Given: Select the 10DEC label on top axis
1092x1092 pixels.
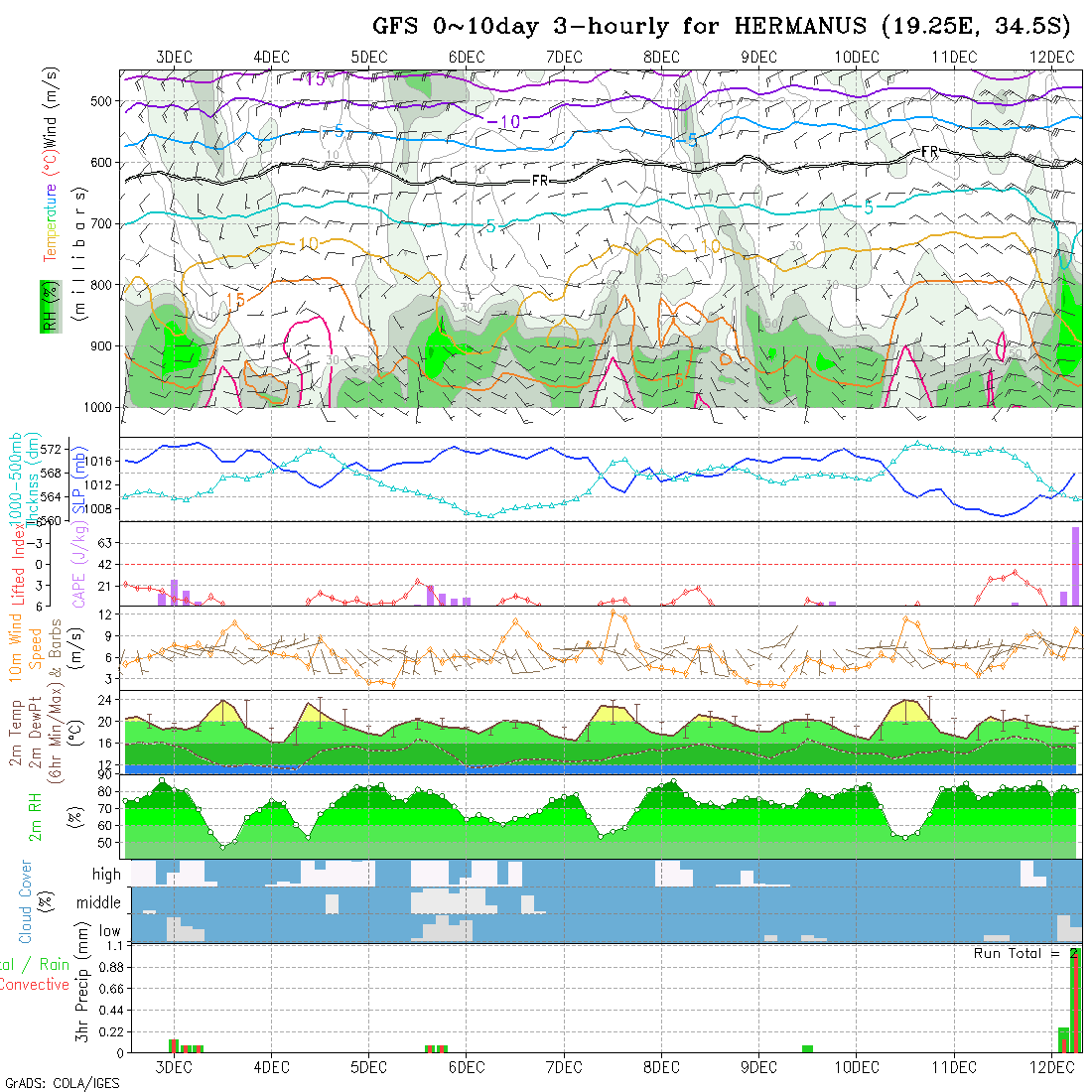Looking at the screenshot, I should (x=857, y=57).
